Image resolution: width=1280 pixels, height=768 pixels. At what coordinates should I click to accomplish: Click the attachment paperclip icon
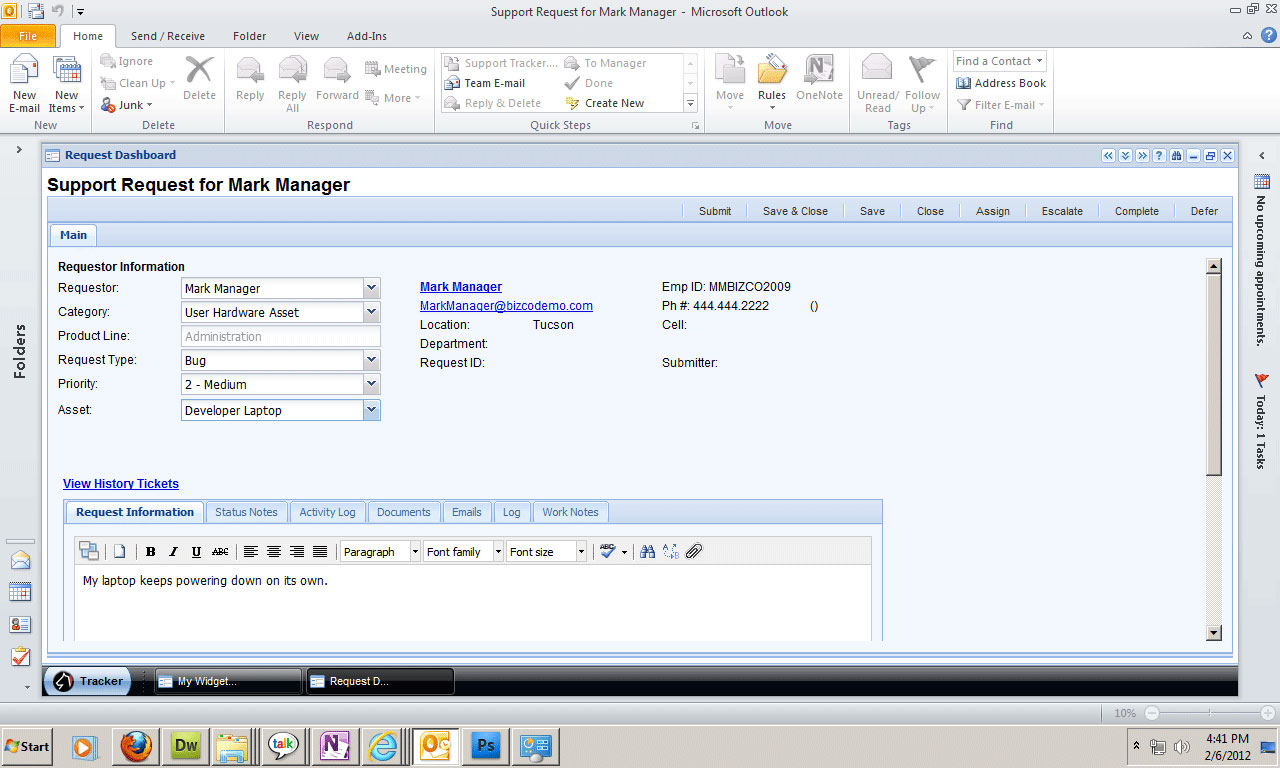(694, 551)
